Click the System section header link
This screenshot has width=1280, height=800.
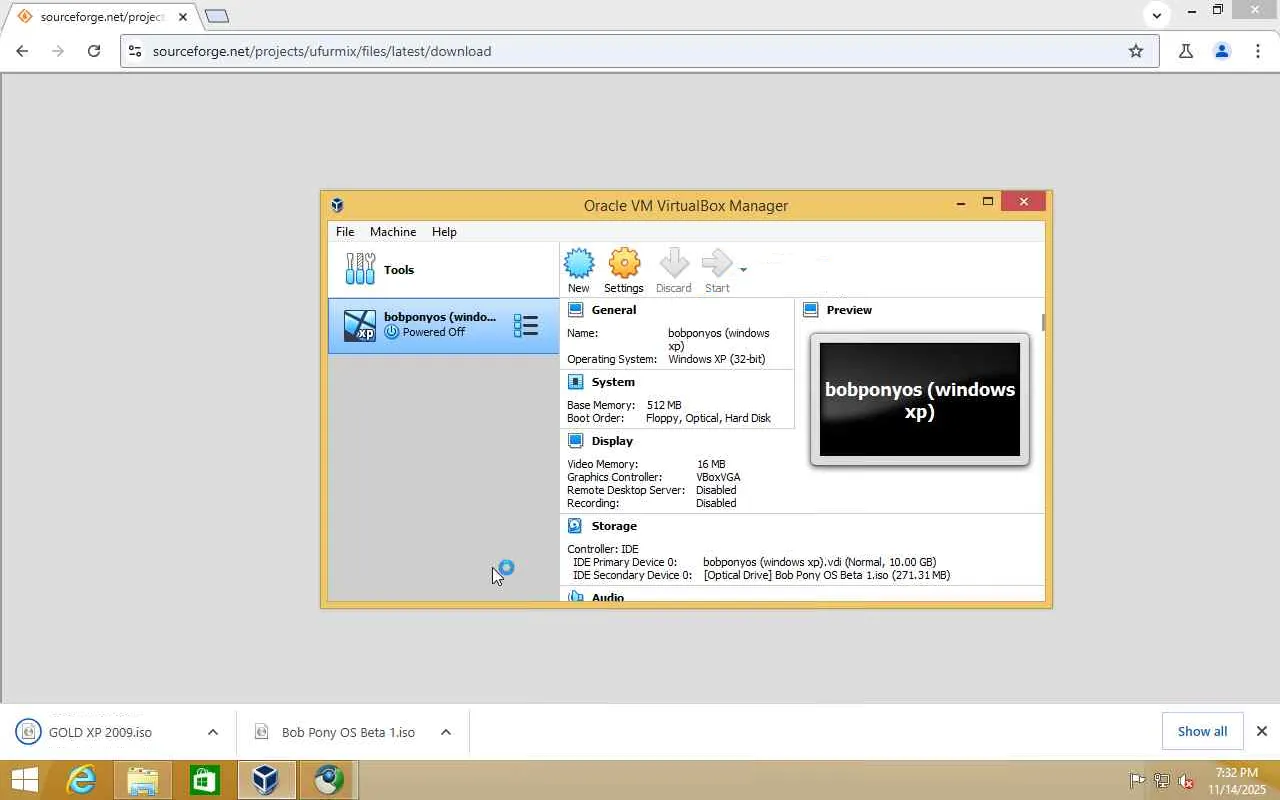pyautogui.click(x=613, y=382)
